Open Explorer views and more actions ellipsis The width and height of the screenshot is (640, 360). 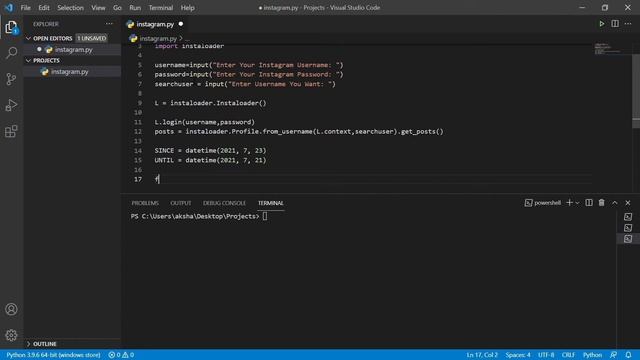[109, 24]
